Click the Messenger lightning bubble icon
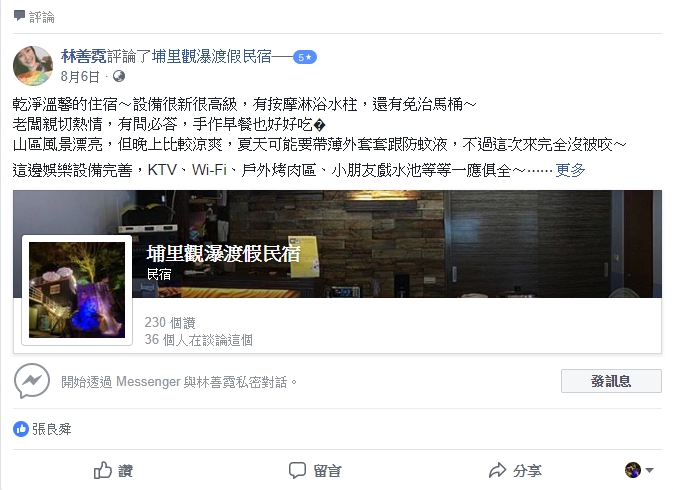This screenshot has width=673, height=490. point(32,381)
